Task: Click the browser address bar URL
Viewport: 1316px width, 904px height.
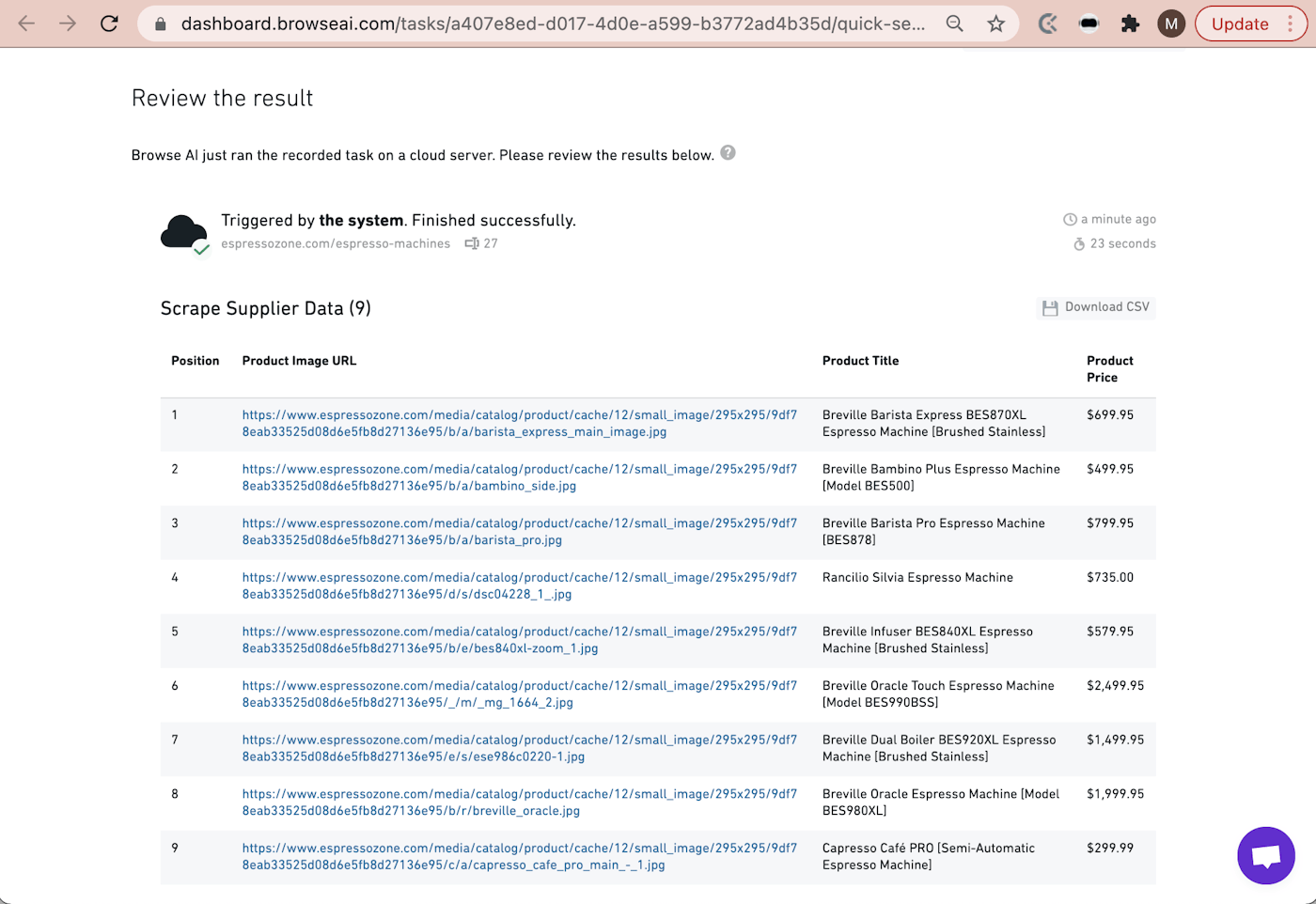Action: (x=553, y=24)
